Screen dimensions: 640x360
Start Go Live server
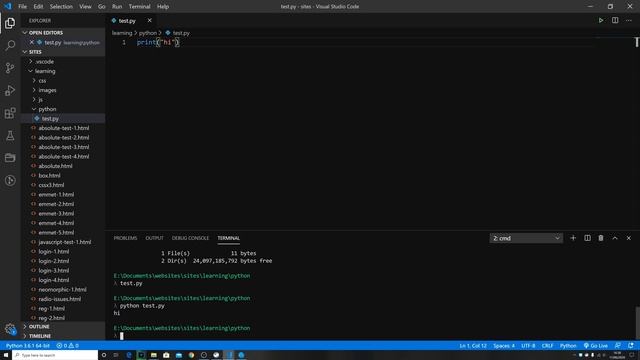pyautogui.click(x=596, y=346)
